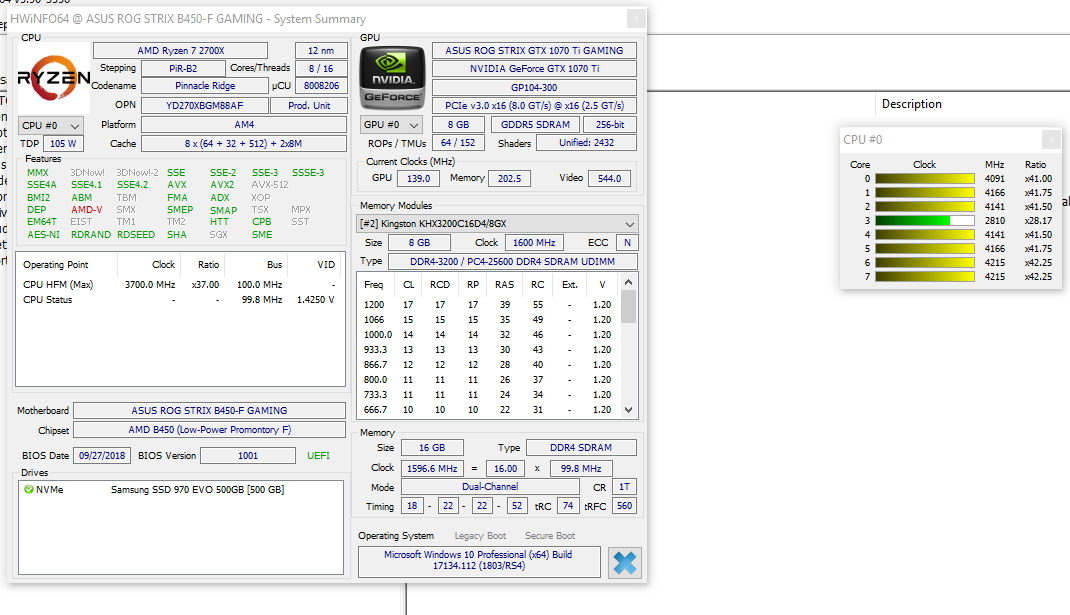Image resolution: width=1070 pixels, height=615 pixels.
Task: Click the Description column header in background window
Action: pos(911,104)
